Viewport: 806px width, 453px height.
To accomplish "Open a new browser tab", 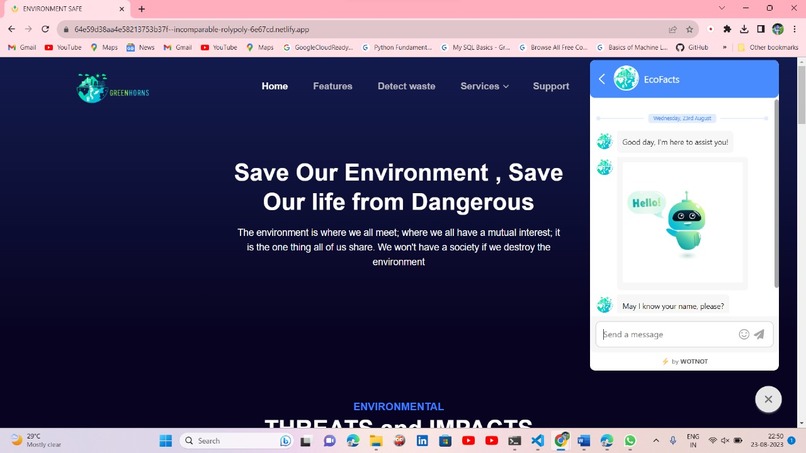I will (x=141, y=9).
